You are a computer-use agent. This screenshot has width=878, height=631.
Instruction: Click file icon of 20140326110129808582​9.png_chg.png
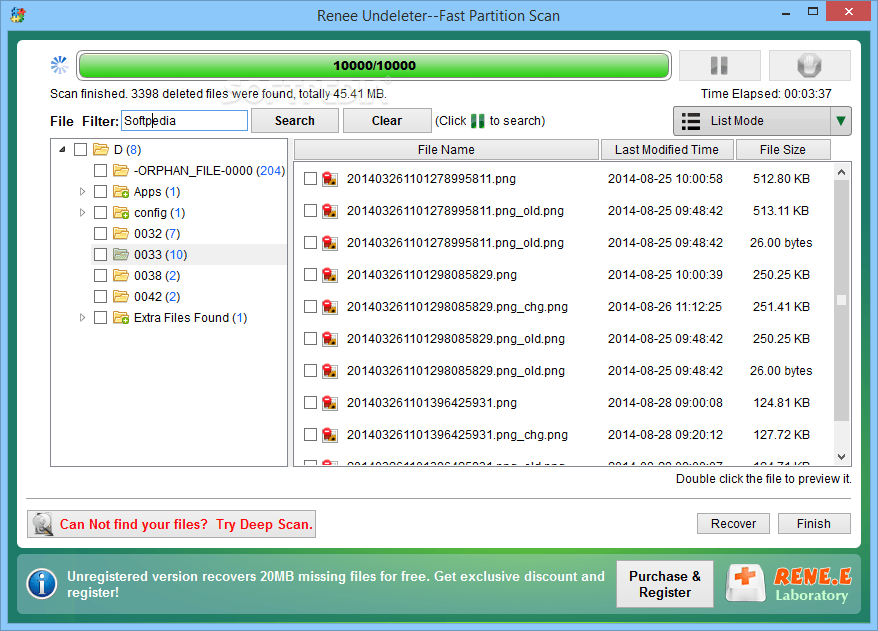pos(330,306)
